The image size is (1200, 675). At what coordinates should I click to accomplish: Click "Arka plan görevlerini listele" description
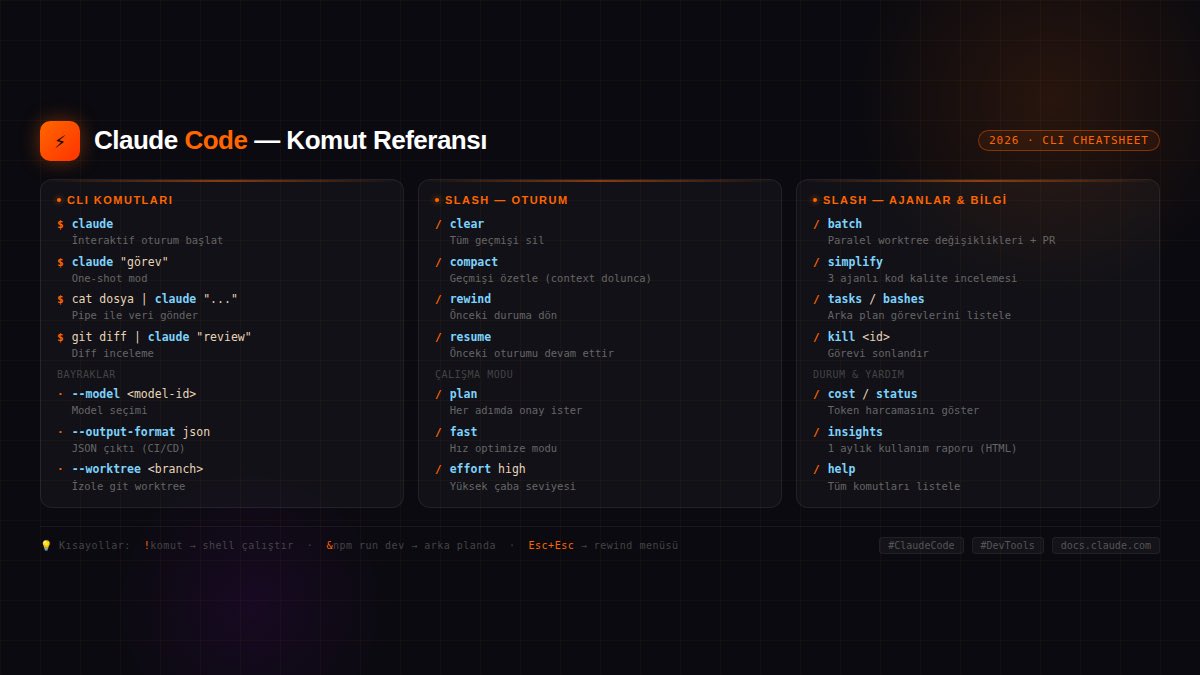(x=919, y=316)
